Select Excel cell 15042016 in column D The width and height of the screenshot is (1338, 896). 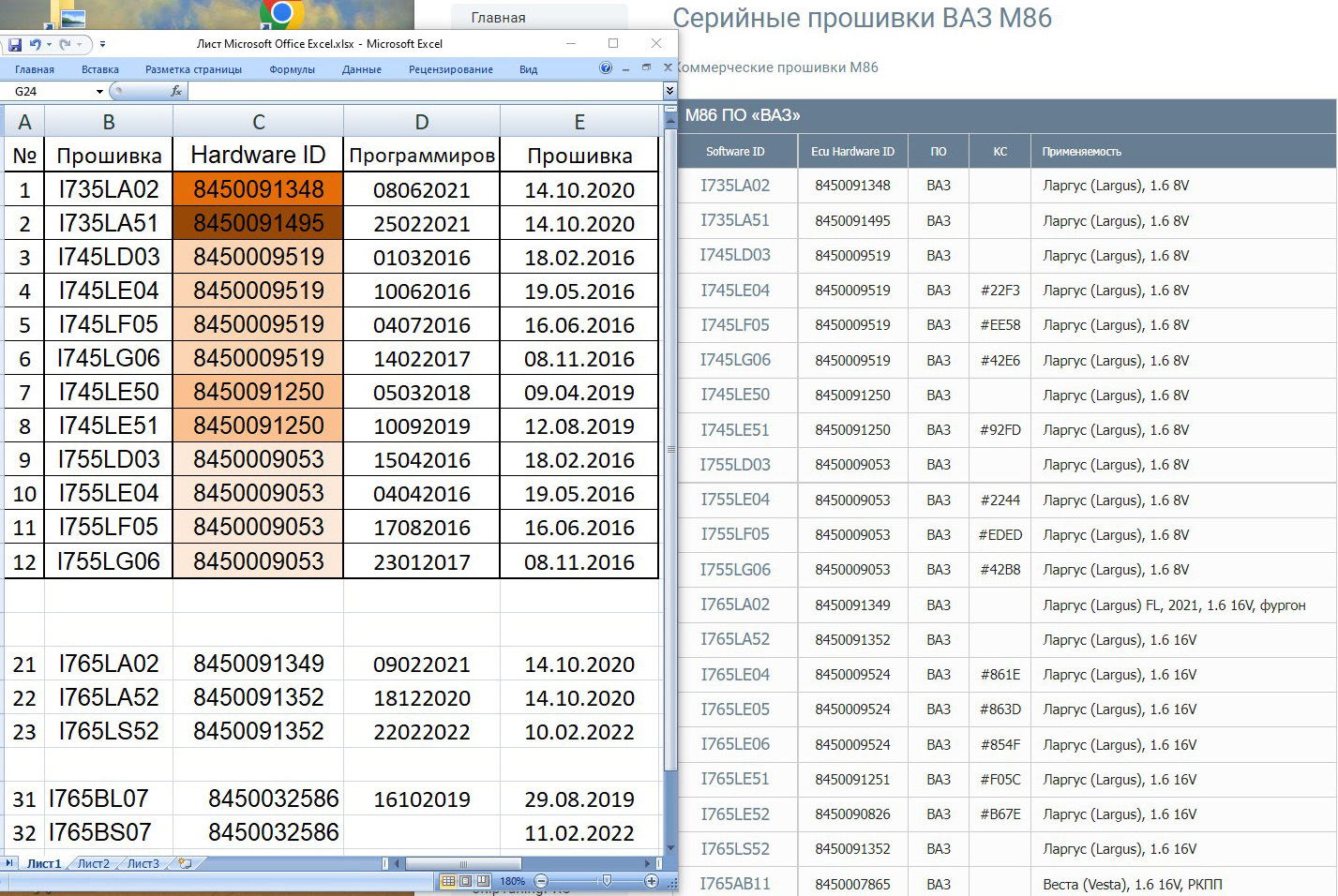422,459
